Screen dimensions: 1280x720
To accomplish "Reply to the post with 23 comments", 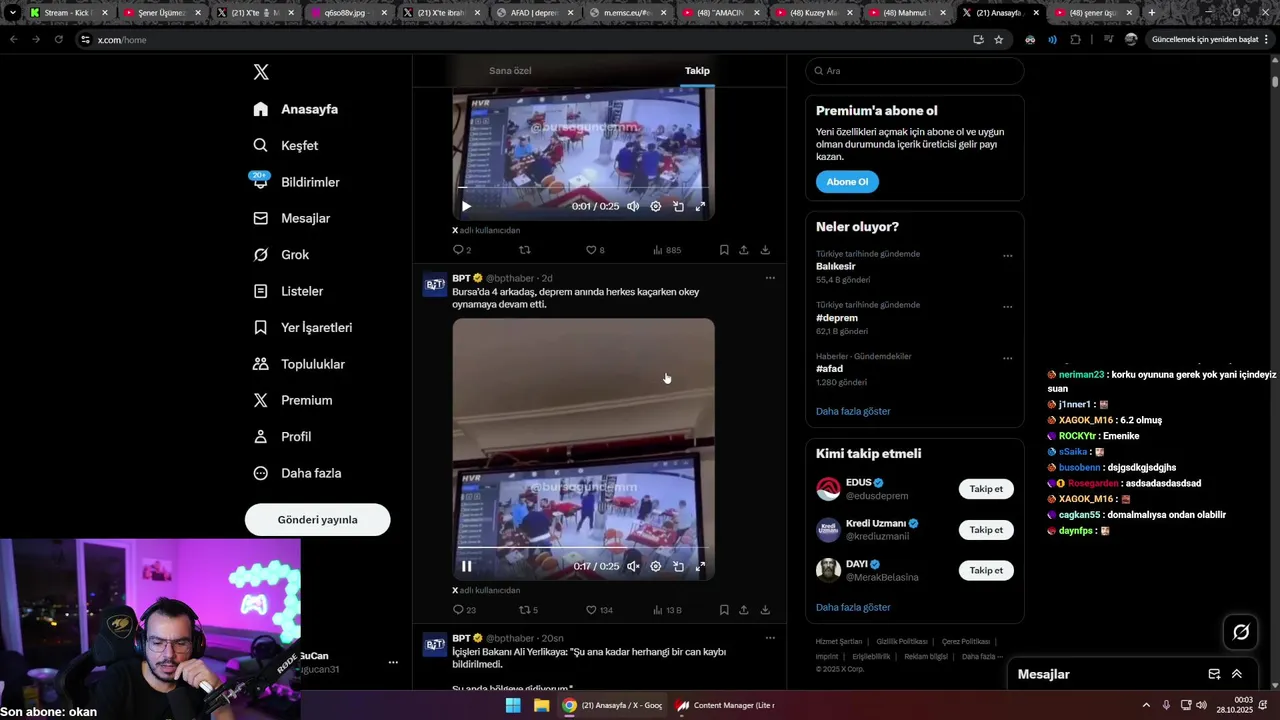I will coord(464,610).
